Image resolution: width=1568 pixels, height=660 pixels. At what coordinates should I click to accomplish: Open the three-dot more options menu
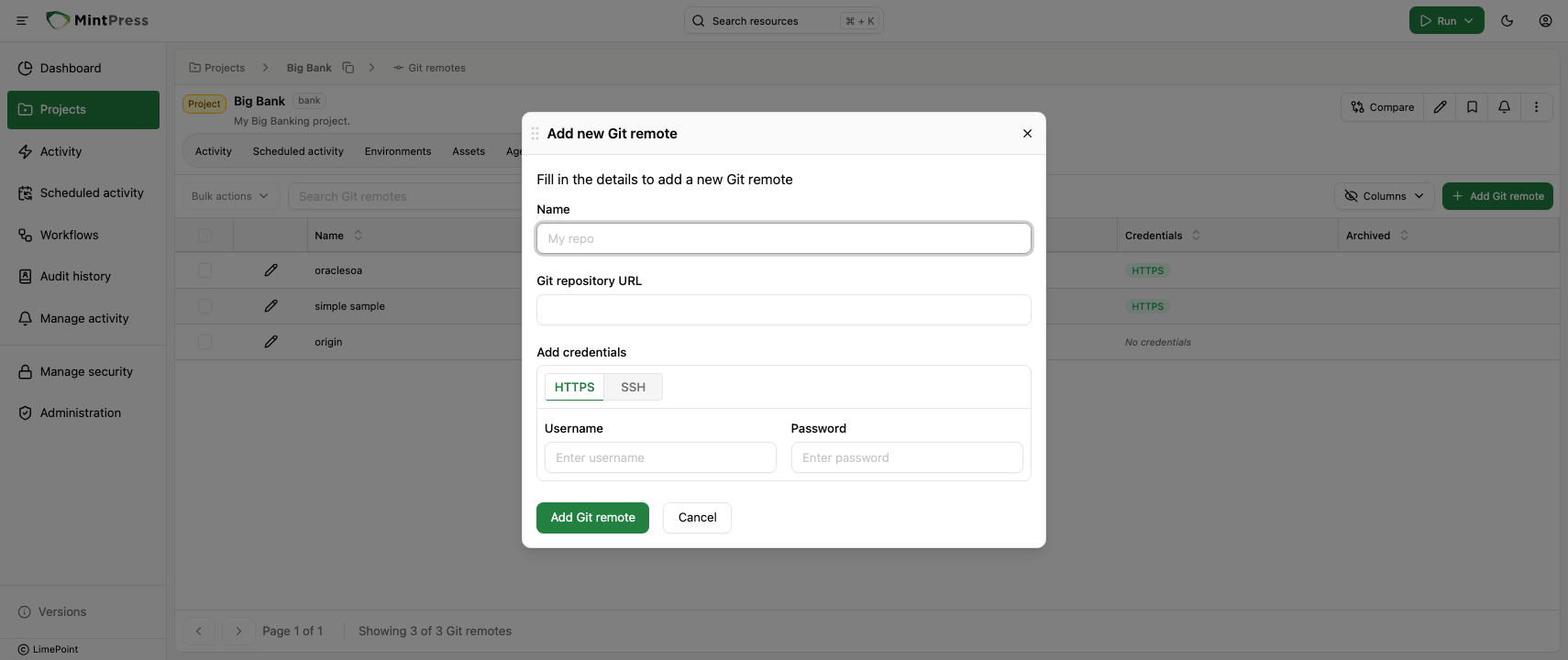click(x=1536, y=107)
